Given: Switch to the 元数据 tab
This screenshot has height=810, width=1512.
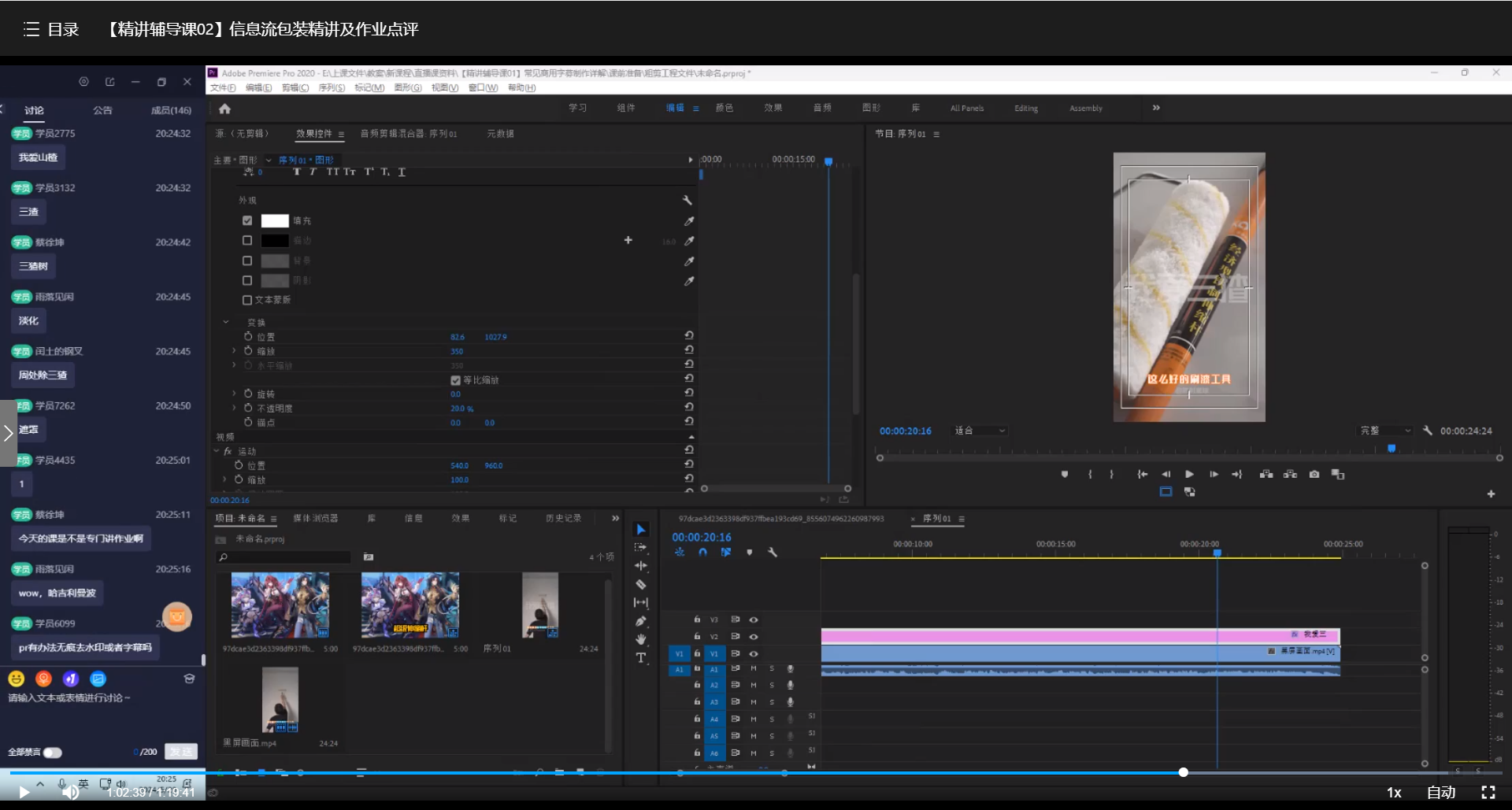Looking at the screenshot, I should (500, 134).
